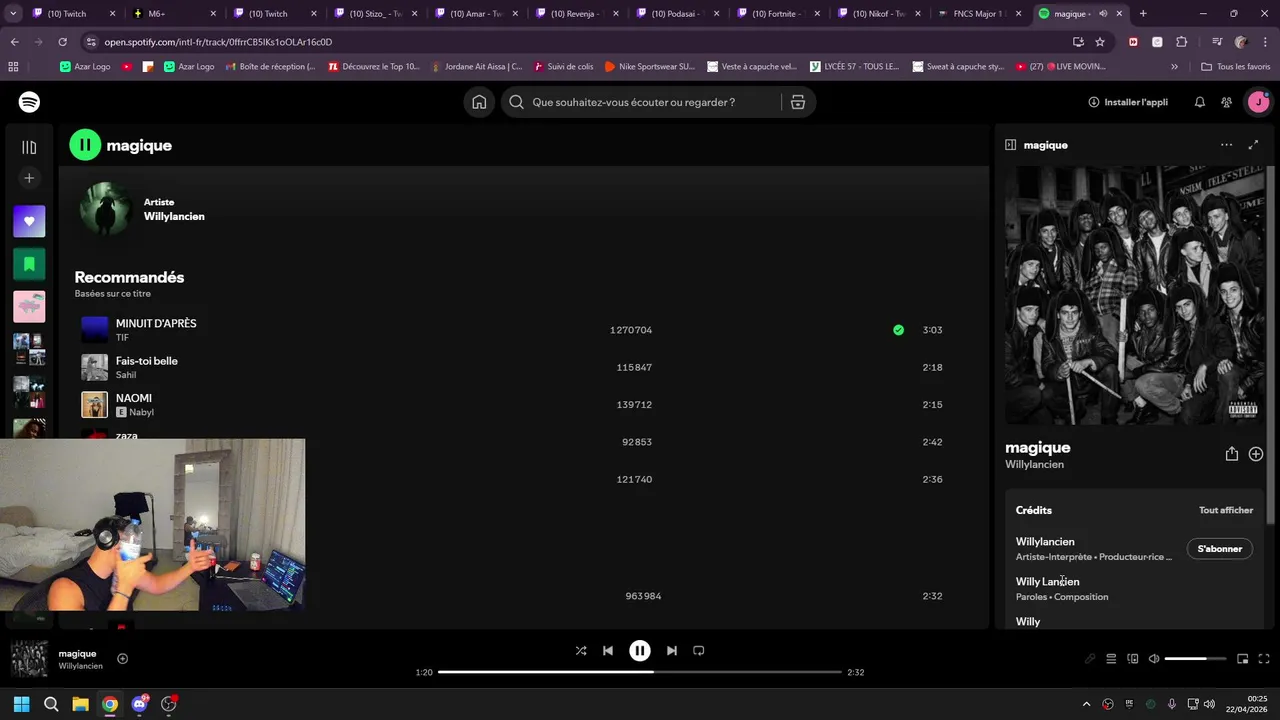Add magique to playlist in side panel

[1256, 454]
